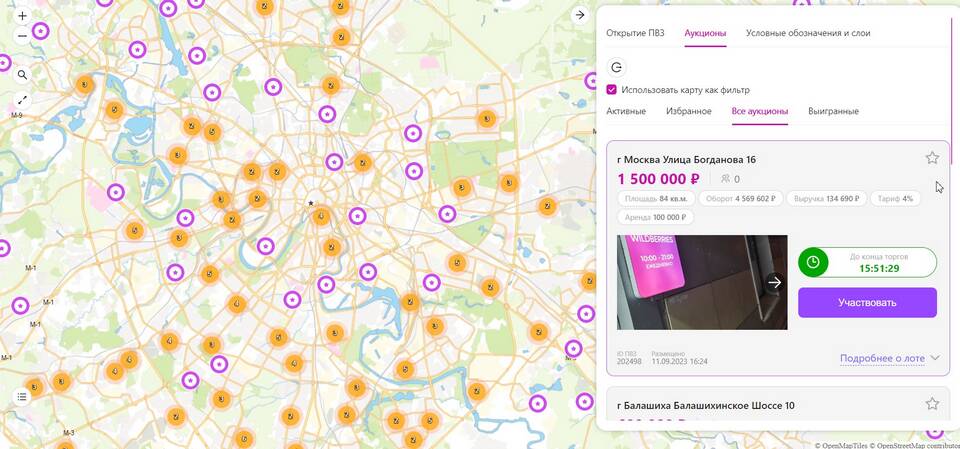This screenshot has width=960, height=449.
Task: Toggle 'Использовать карту как фильтр' checkbox
Action: pos(612,90)
